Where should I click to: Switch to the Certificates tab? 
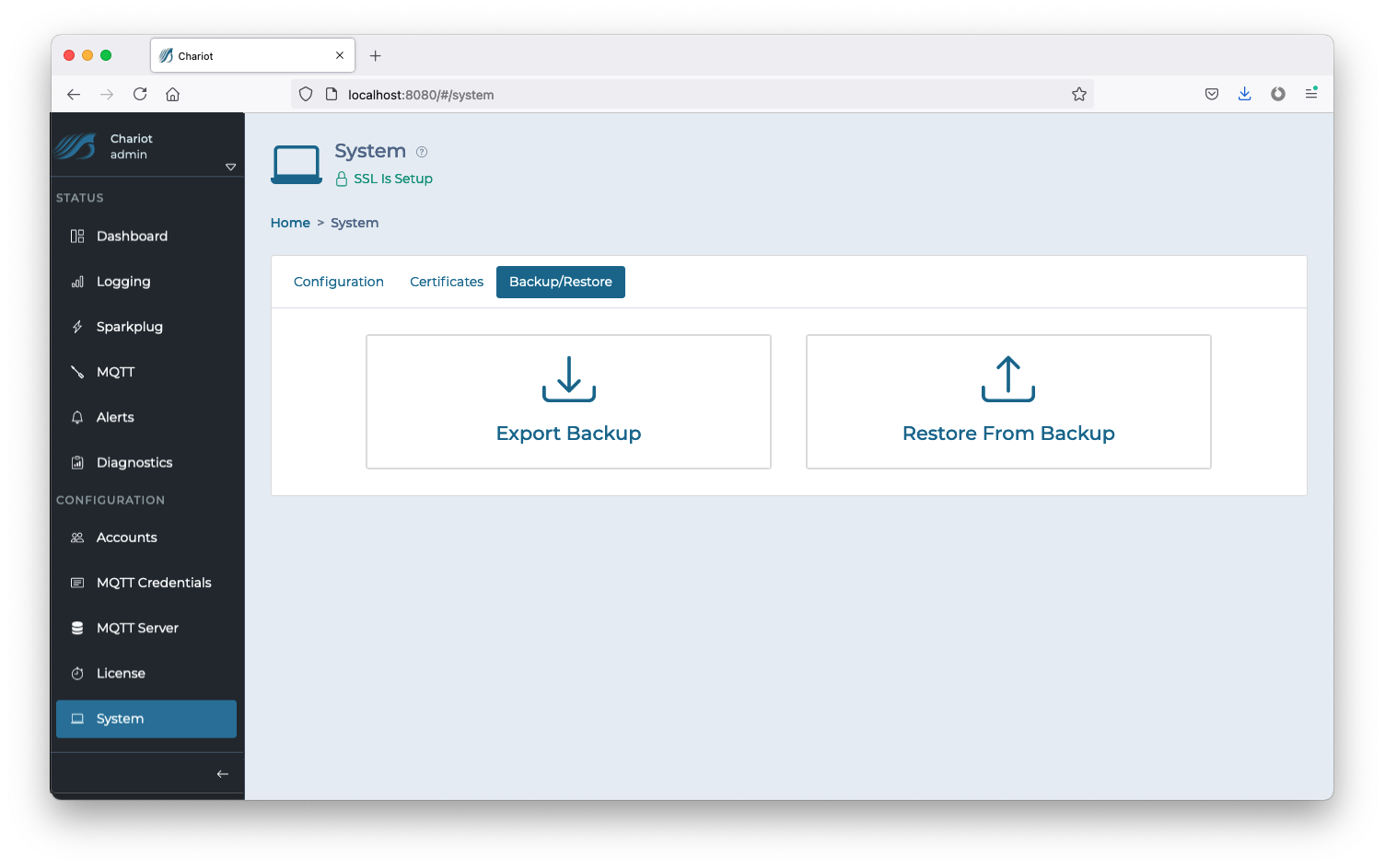tap(447, 282)
